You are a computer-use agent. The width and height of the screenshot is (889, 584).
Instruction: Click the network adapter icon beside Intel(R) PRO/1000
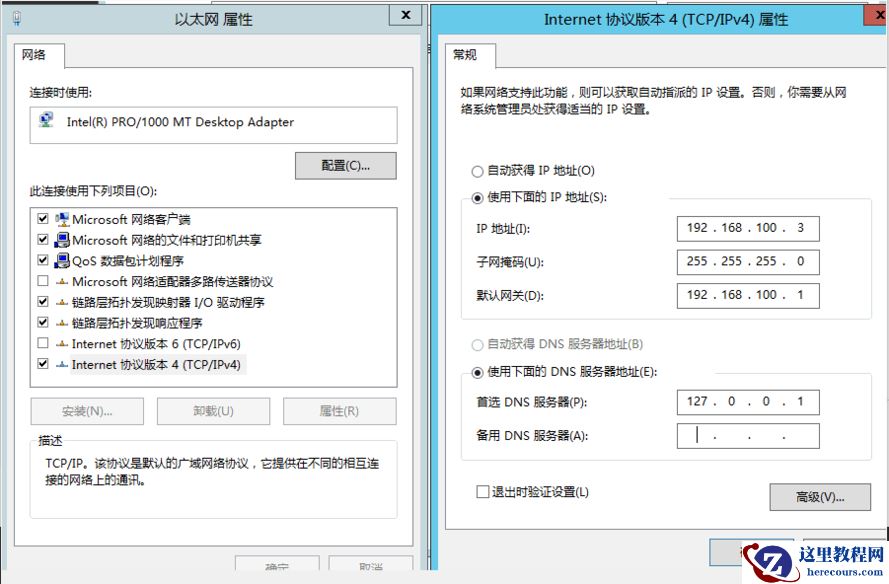click(x=46, y=120)
